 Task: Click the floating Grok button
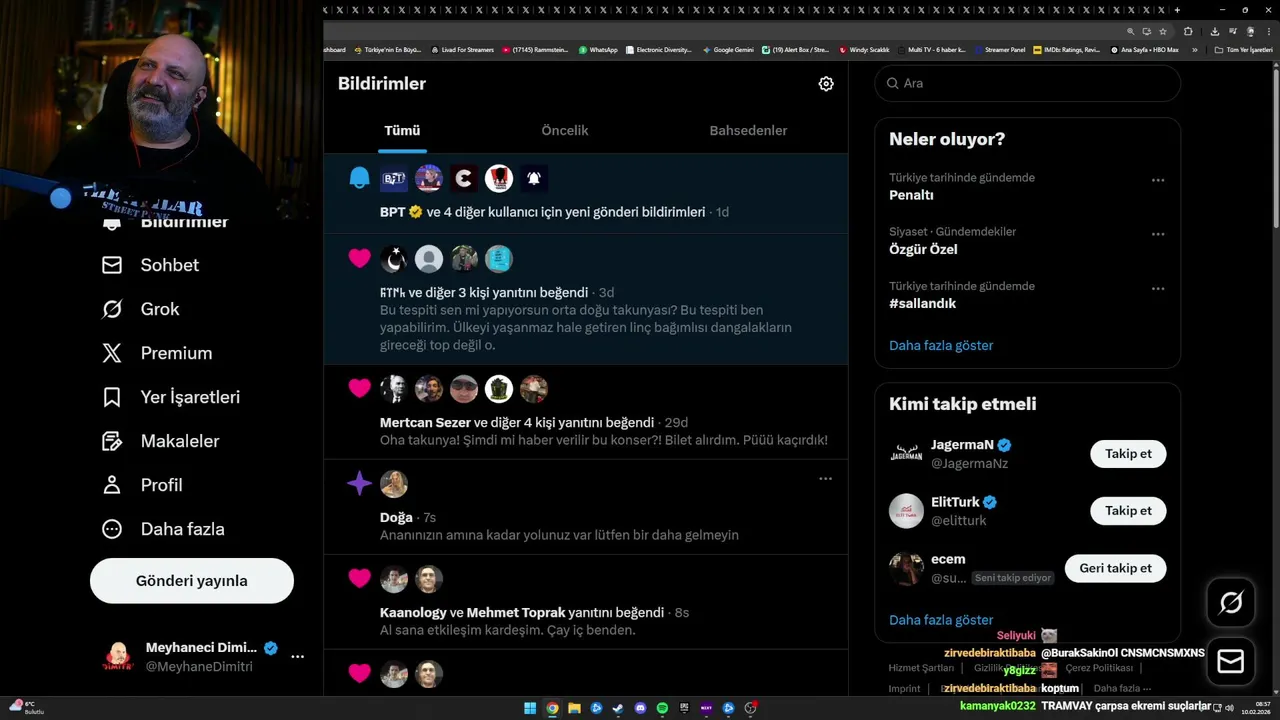coord(1231,603)
